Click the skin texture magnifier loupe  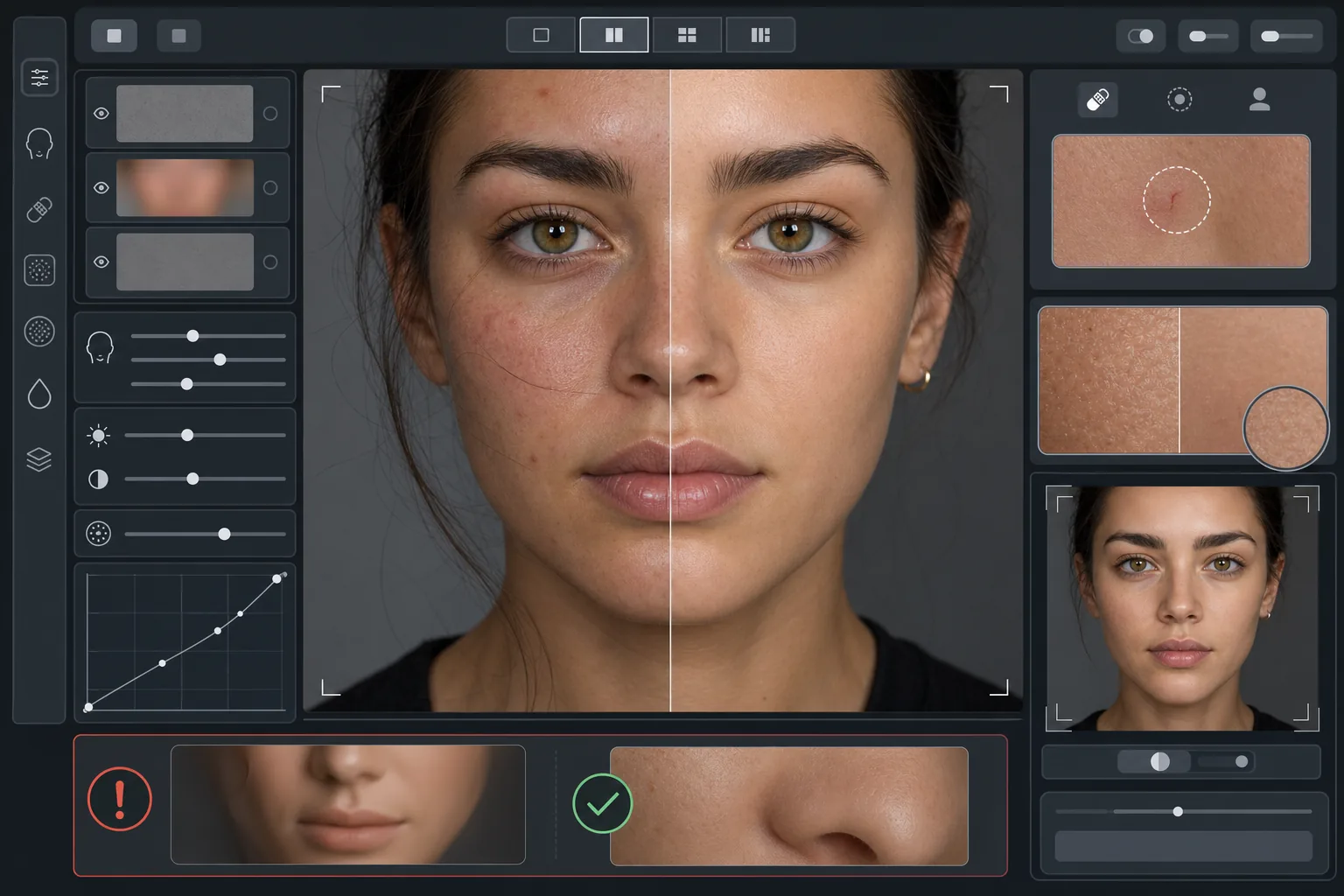point(1285,428)
